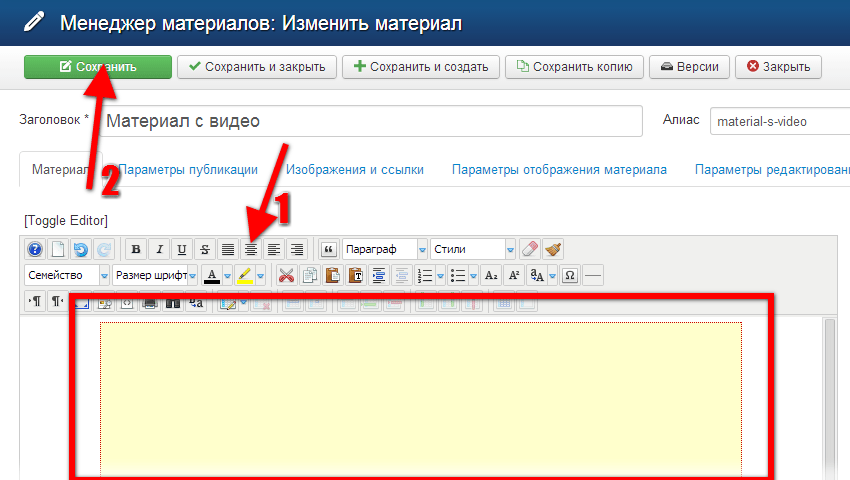The width and height of the screenshot is (850, 480).
Task: Click the Italic formatting icon
Action: pos(158,249)
